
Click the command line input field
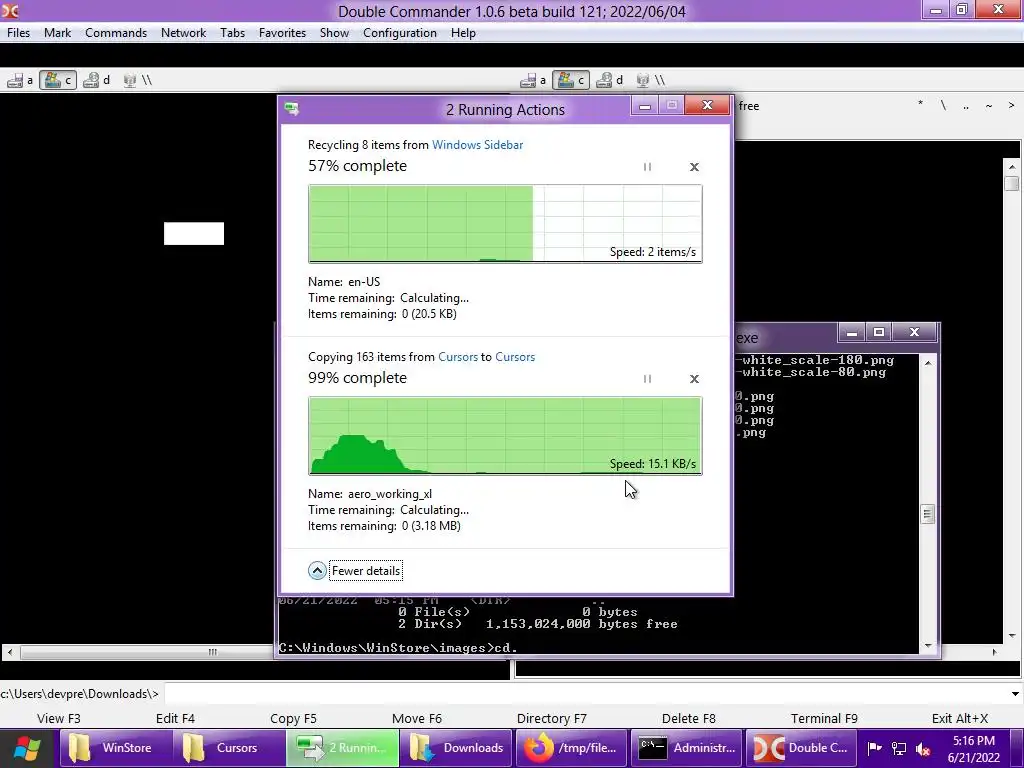(x=585, y=694)
